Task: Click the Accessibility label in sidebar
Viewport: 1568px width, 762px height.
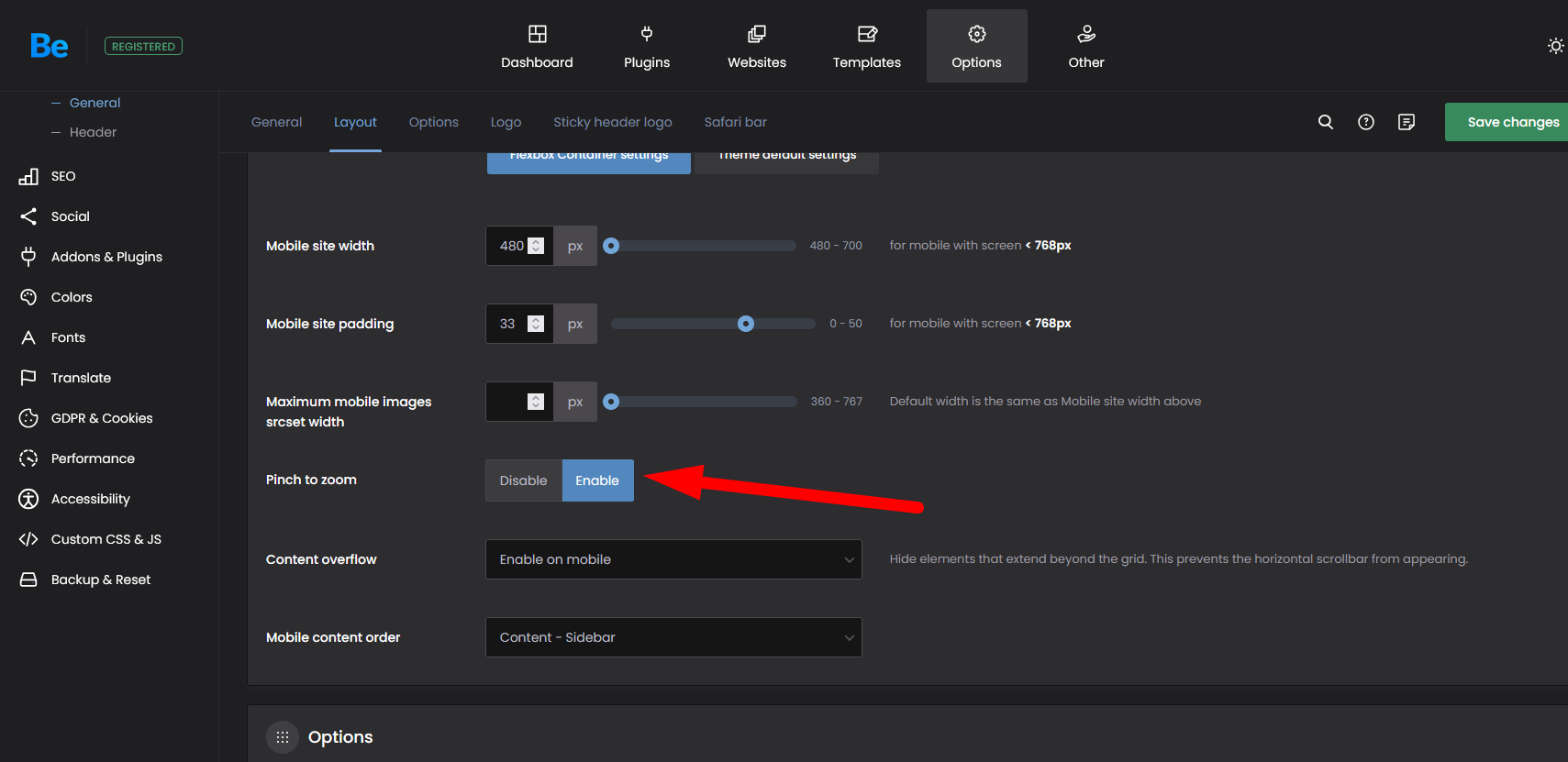Action: [91, 499]
